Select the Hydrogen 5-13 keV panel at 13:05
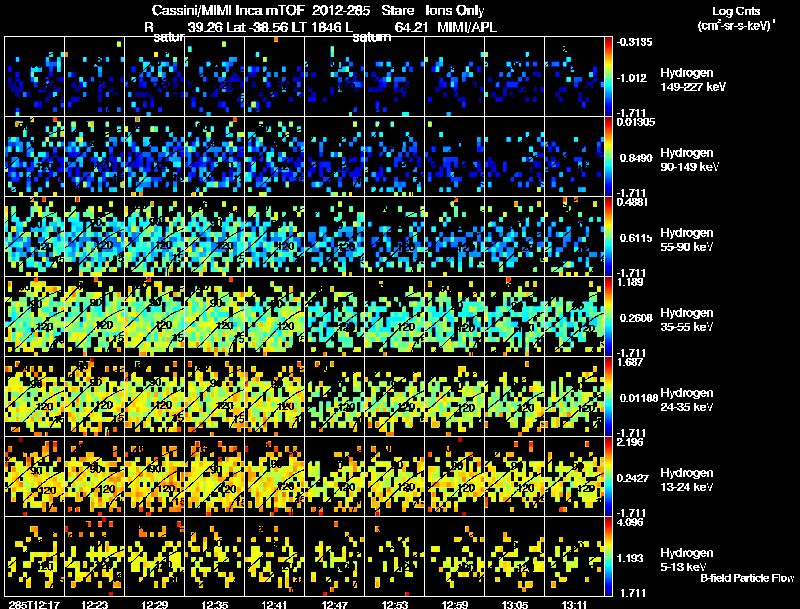800x609 pixels. click(x=514, y=556)
